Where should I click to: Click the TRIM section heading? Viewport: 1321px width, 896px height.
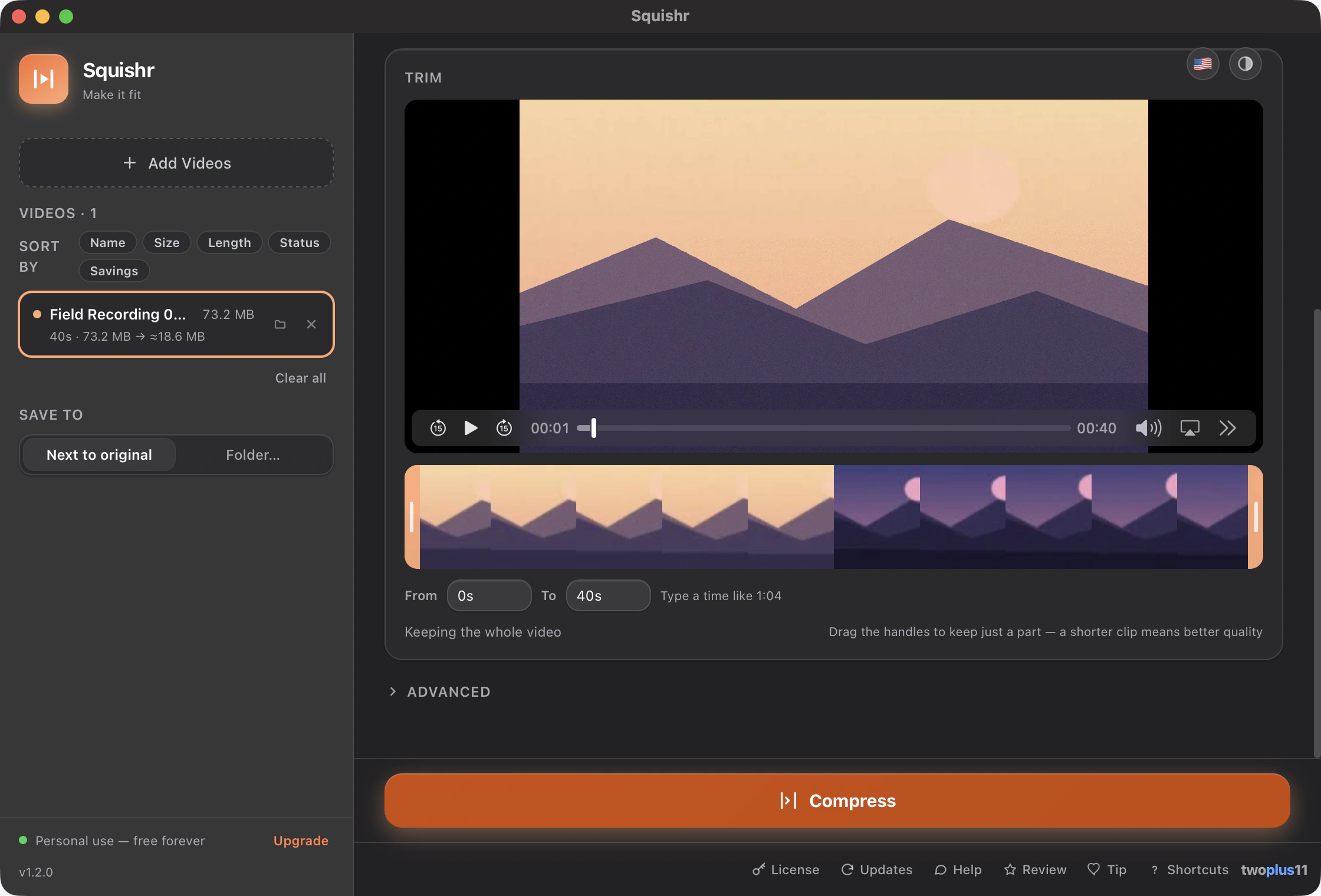(x=423, y=78)
